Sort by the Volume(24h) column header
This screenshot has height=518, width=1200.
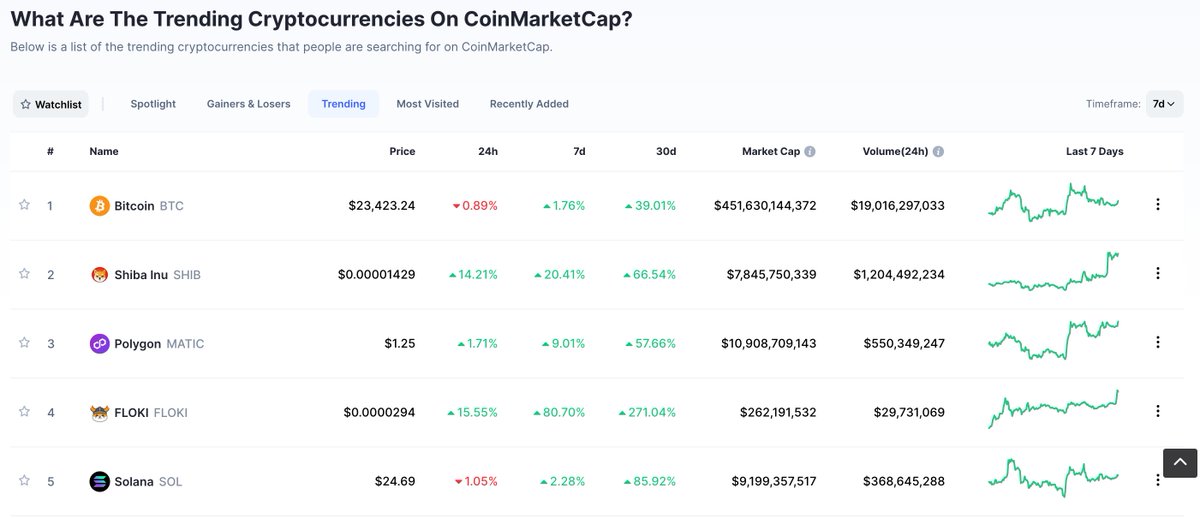click(x=895, y=152)
